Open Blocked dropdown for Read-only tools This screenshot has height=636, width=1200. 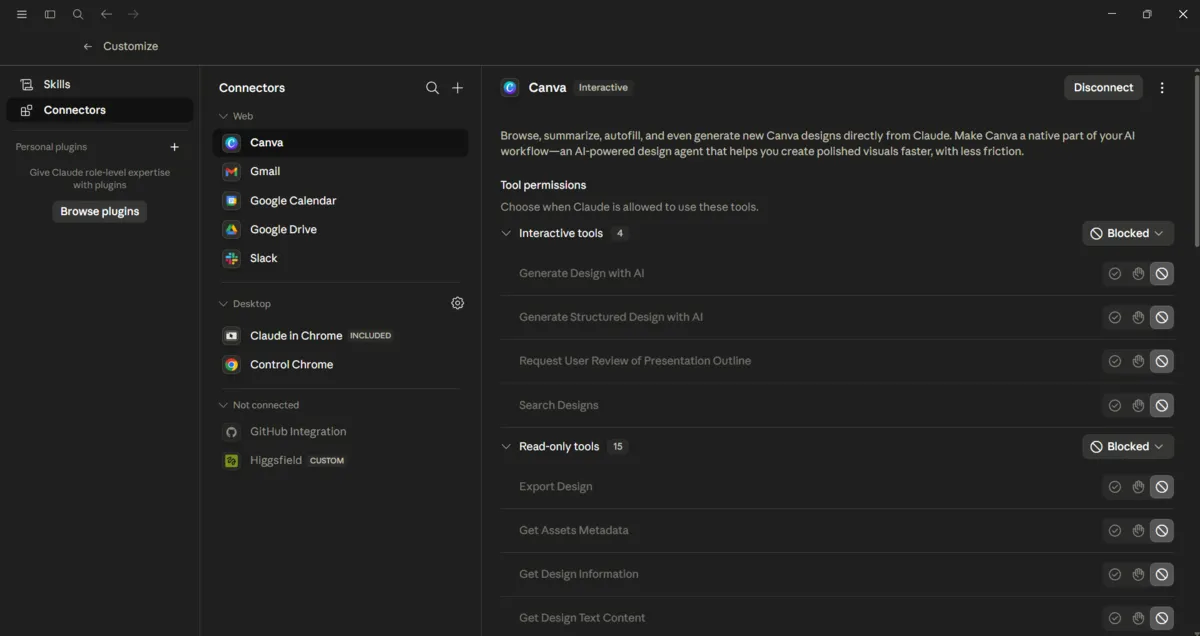point(1128,447)
